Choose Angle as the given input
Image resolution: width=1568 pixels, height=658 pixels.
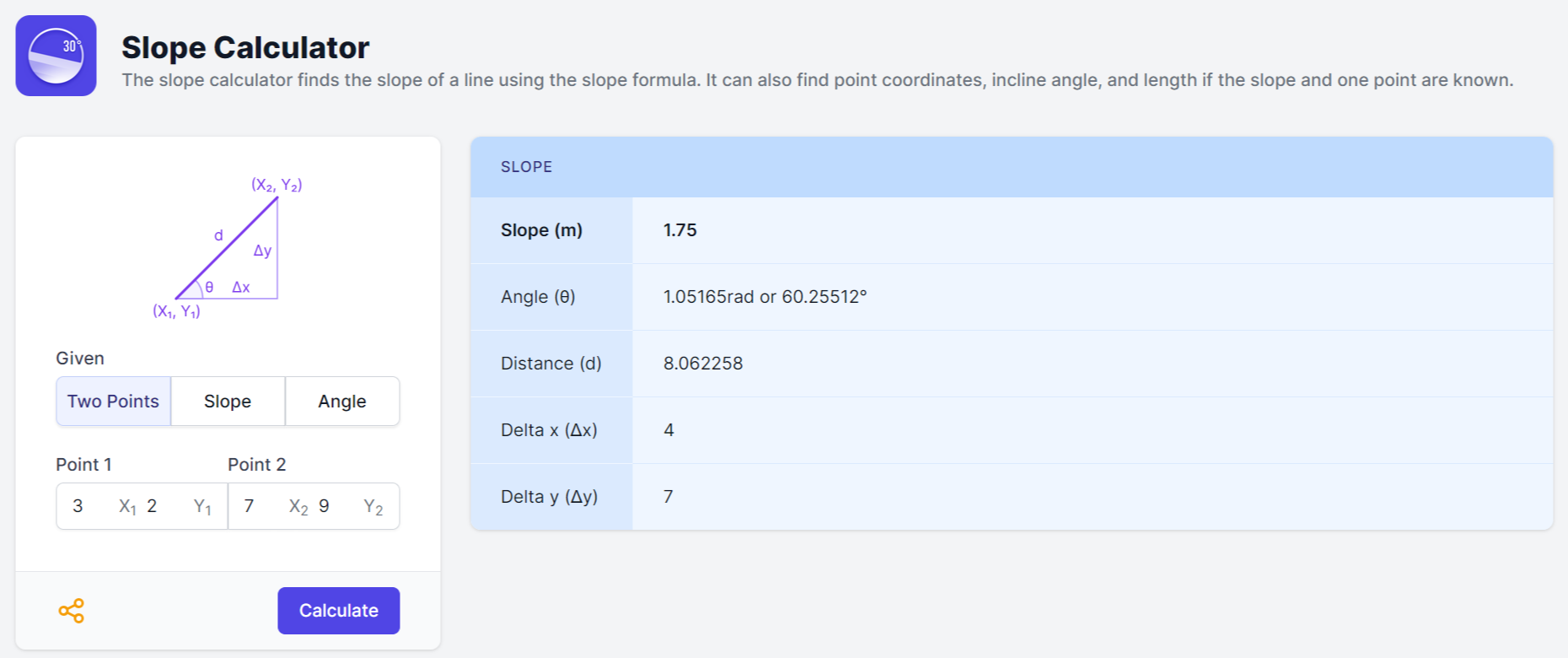[341, 402]
